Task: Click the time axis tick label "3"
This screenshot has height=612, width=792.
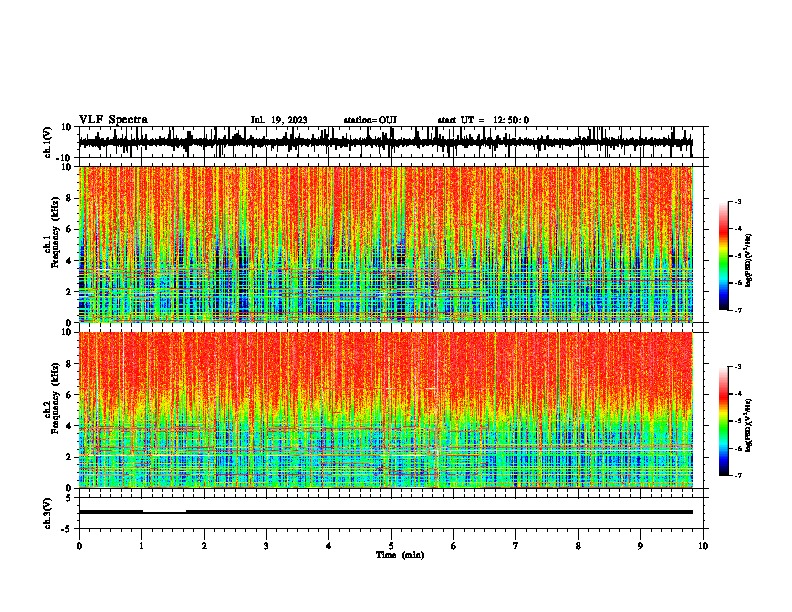Action: [266, 546]
